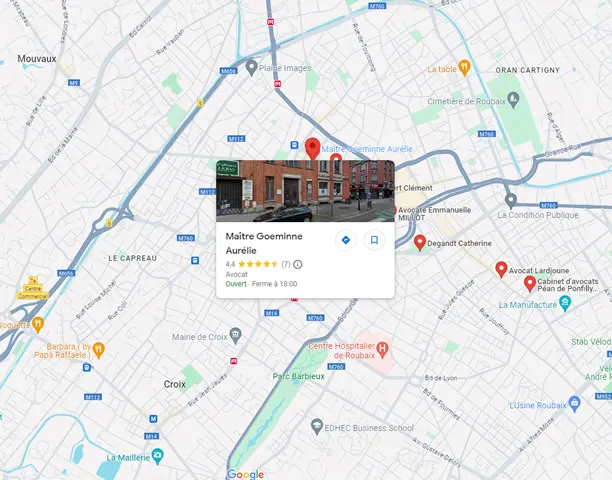Viewport: 612px width, 480px height.
Task: Click the metro M icon near Croix
Action: (x=153, y=419)
